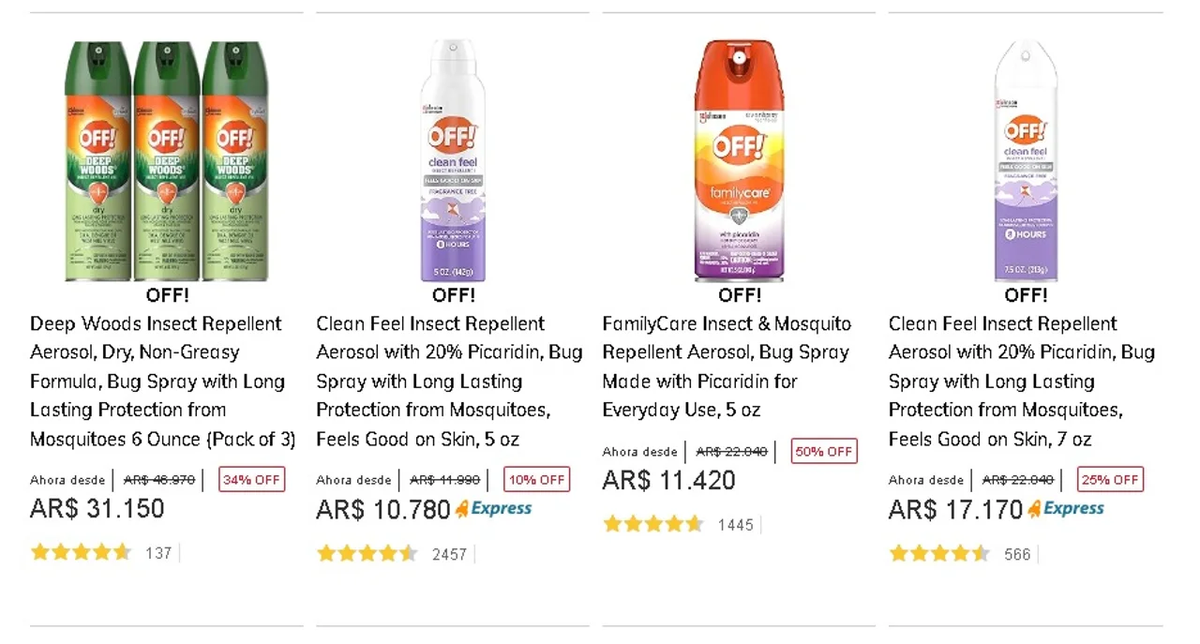Click the OFF! brand label above Clean Feel 5 oz title
The width and height of the screenshot is (1200, 644).
click(x=453, y=295)
